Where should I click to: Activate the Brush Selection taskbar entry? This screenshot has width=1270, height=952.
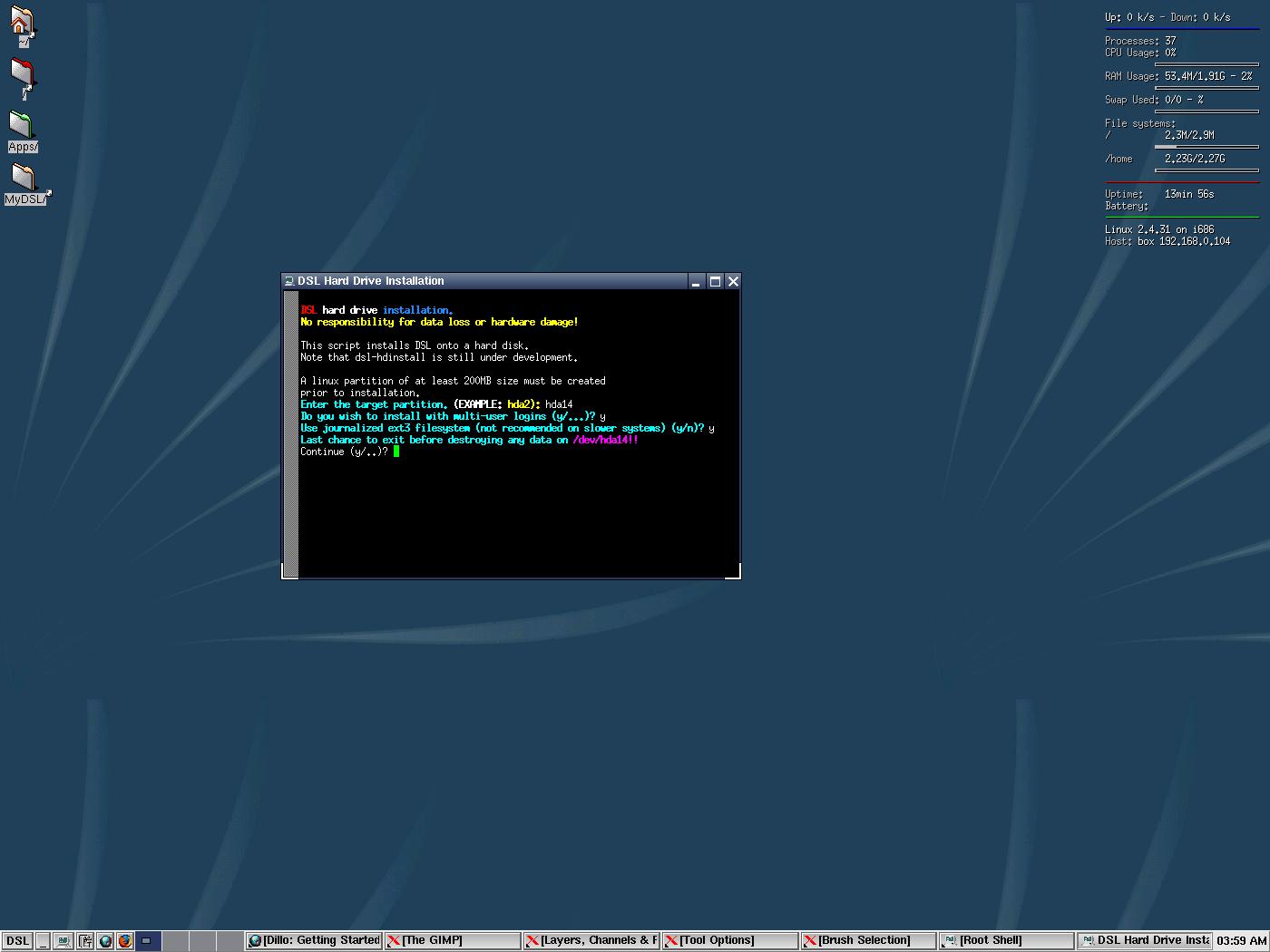tap(868, 941)
